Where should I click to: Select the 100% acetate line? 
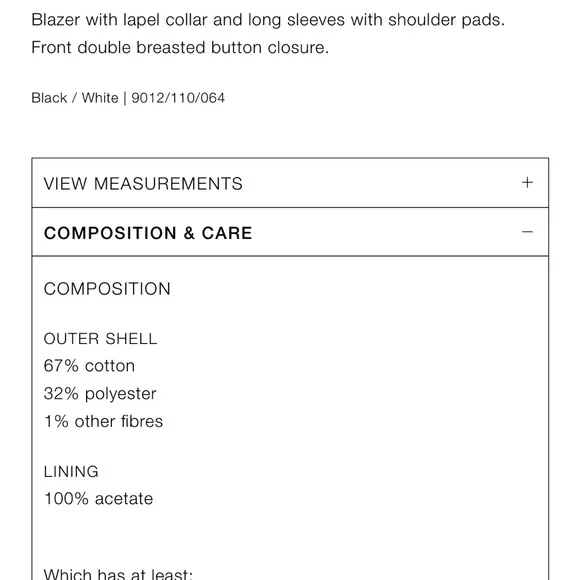coord(98,499)
